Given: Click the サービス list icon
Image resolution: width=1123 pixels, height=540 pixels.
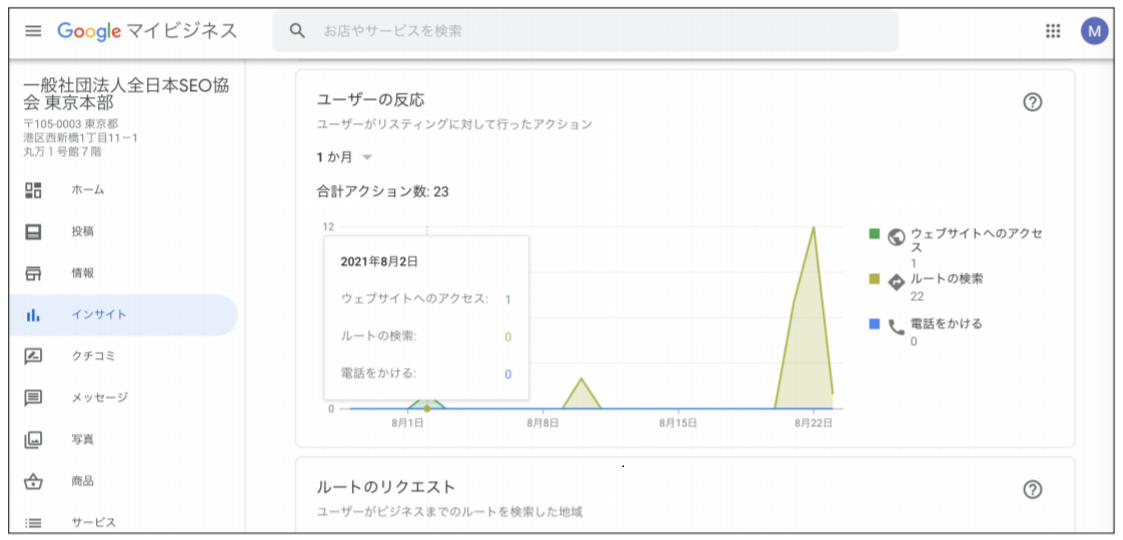Looking at the screenshot, I should click(x=33, y=522).
